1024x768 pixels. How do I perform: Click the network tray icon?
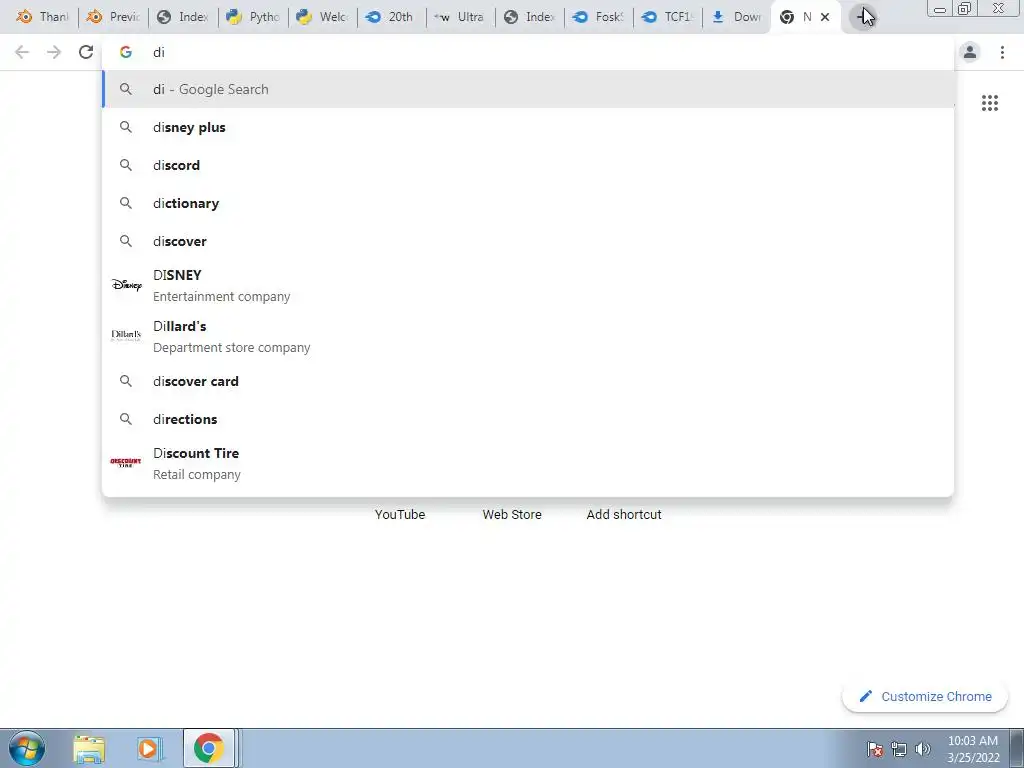(899, 749)
